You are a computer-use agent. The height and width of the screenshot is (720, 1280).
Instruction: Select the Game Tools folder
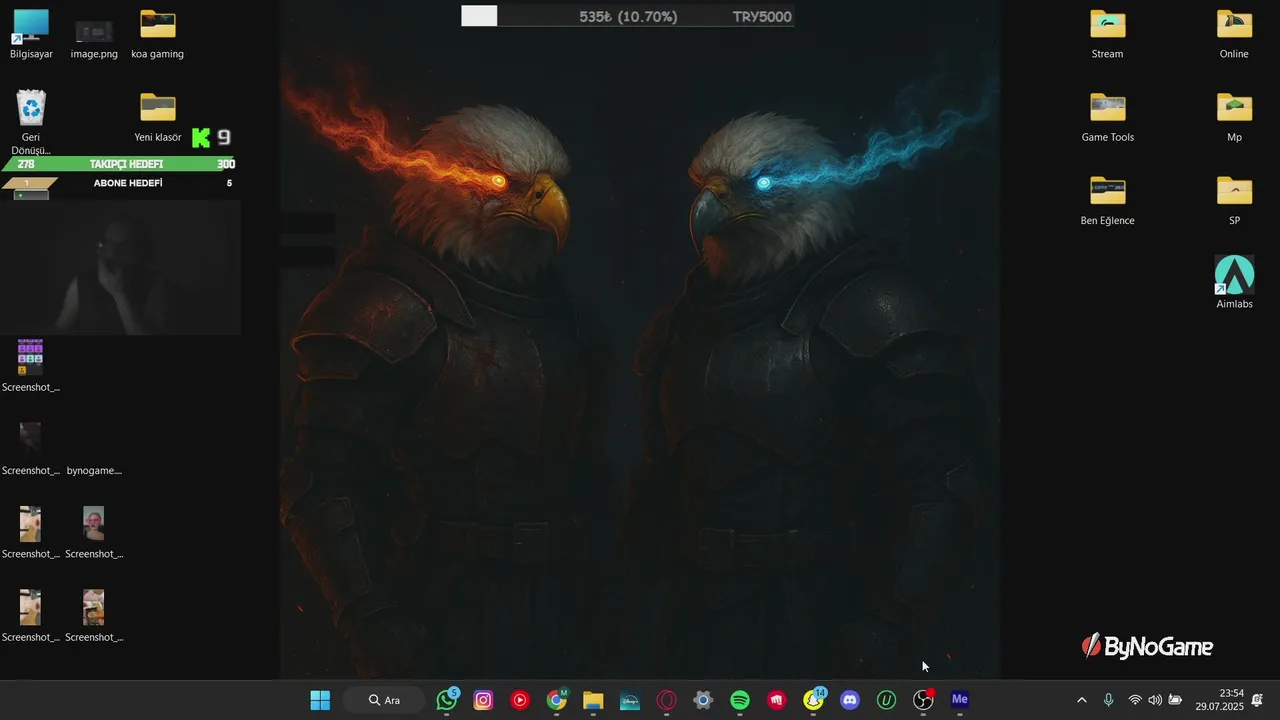pos(1107,117)
